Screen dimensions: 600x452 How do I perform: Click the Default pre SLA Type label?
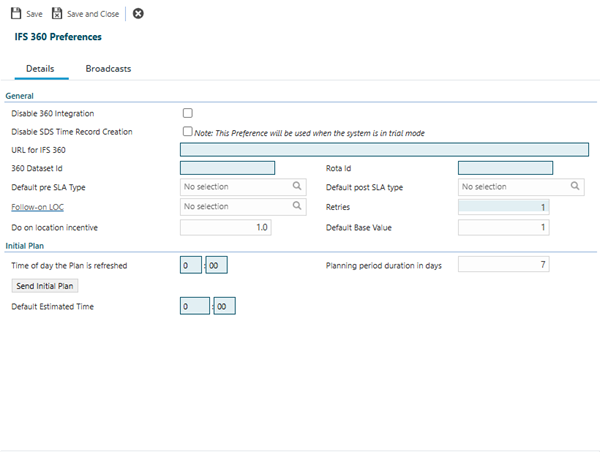[48, 188]
